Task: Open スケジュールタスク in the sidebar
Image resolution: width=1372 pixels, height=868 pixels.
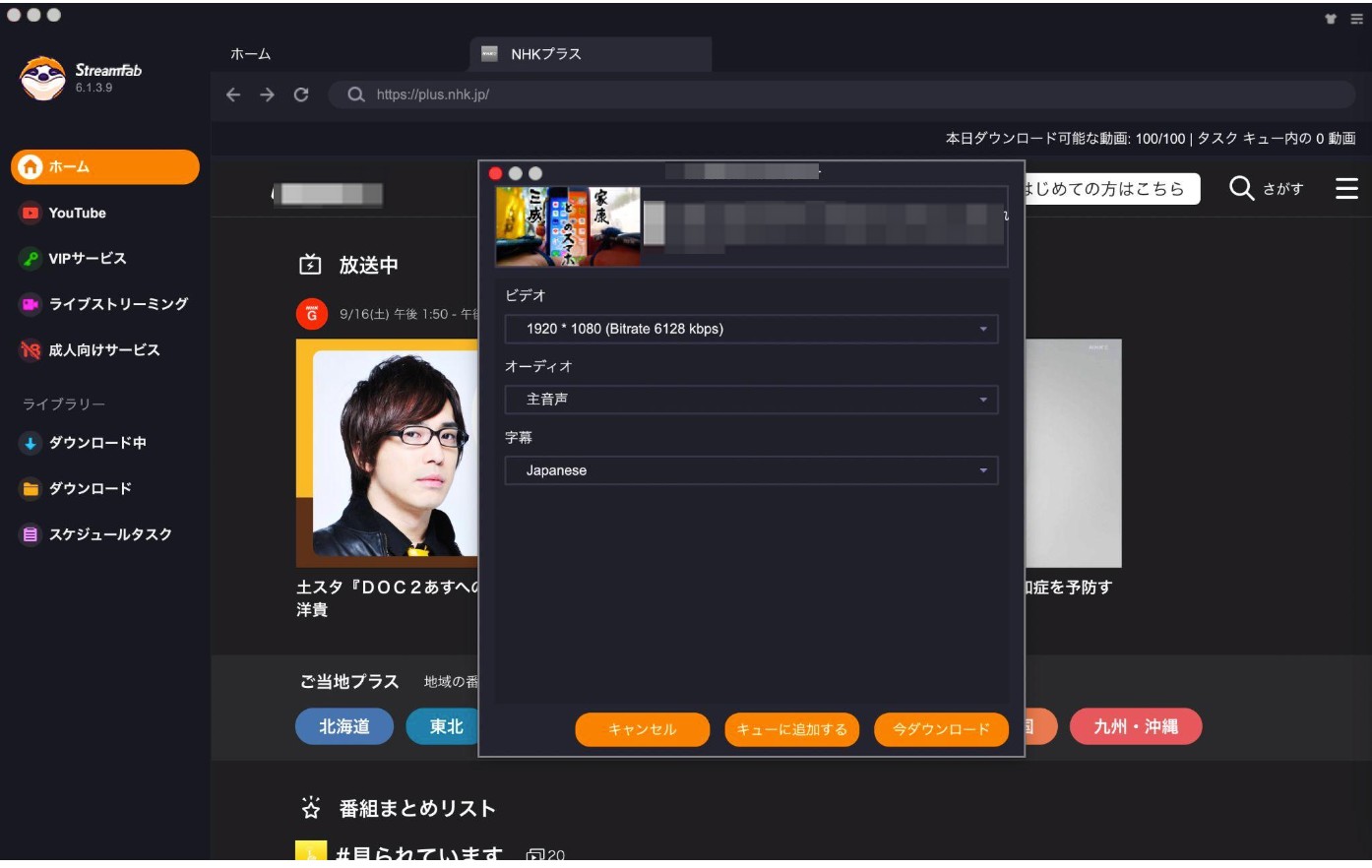Action: [110, 534]
